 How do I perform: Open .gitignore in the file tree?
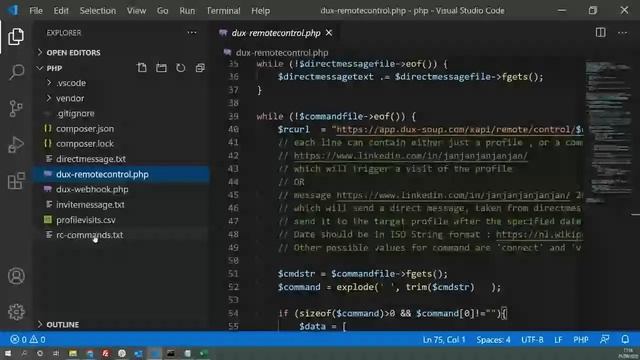(76, 113)
